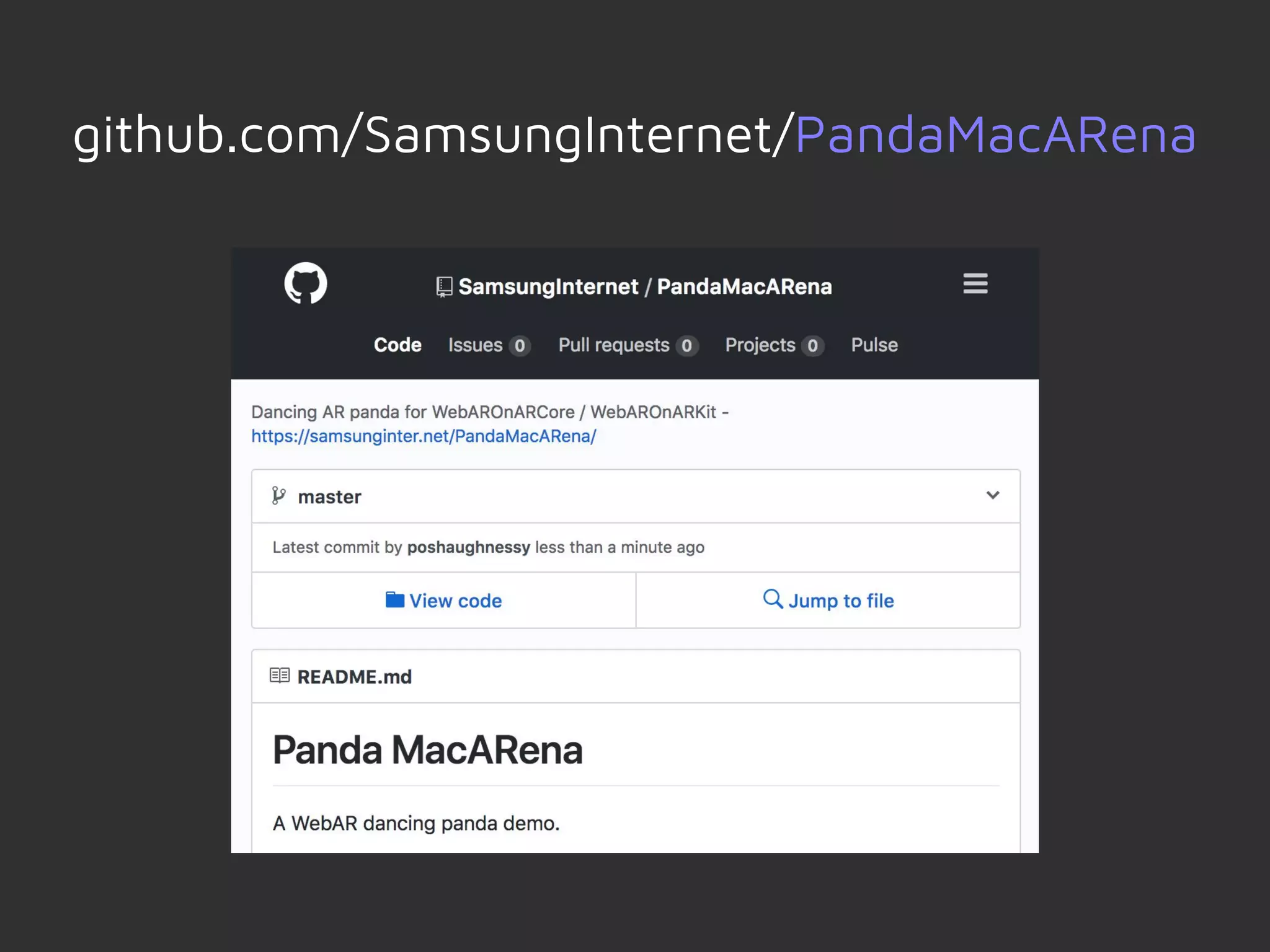Click the git branch icon beside master
This screenshot has width=1270, height=952.
(279, 496)
